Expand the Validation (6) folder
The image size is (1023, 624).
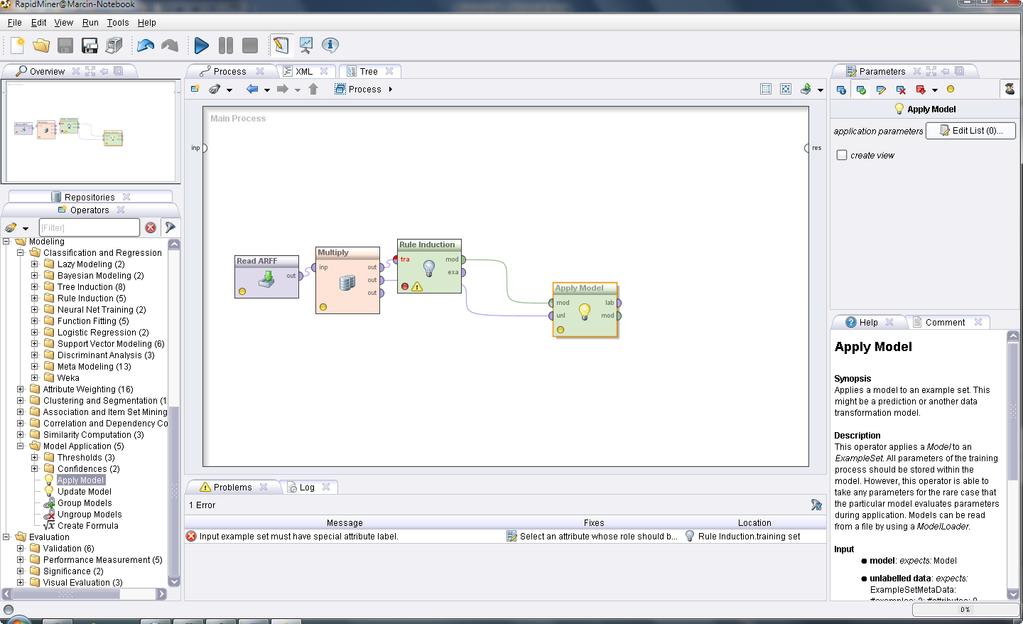(x=20, y=548)
